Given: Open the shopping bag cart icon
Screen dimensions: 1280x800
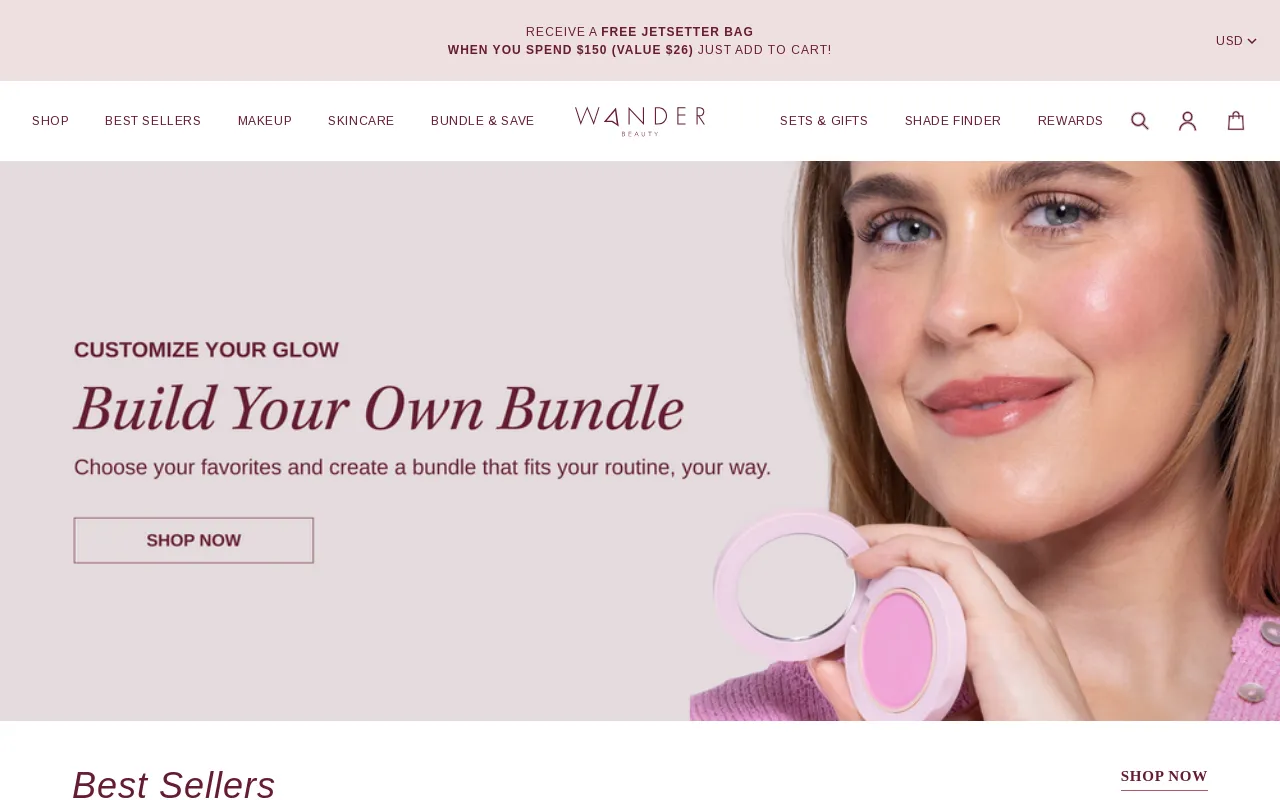Looking at the screenshot, I should point(1236,121).
